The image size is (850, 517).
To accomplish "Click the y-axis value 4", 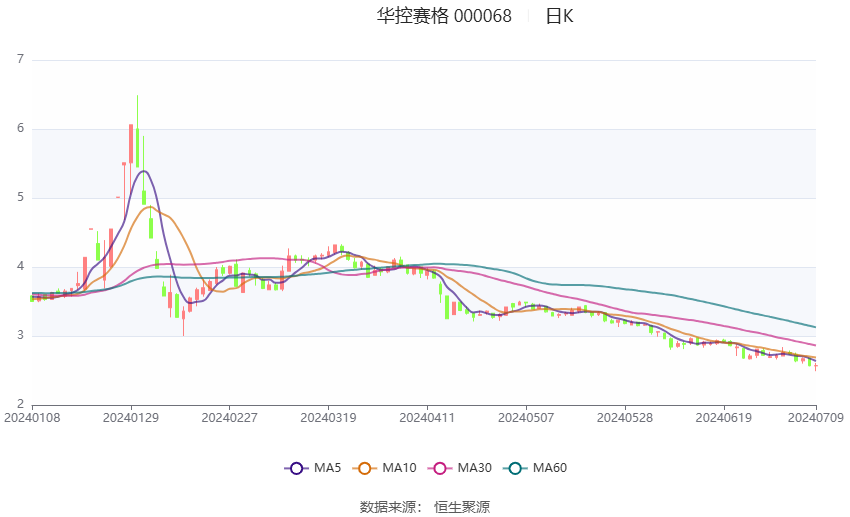I will tap(21, 266).
